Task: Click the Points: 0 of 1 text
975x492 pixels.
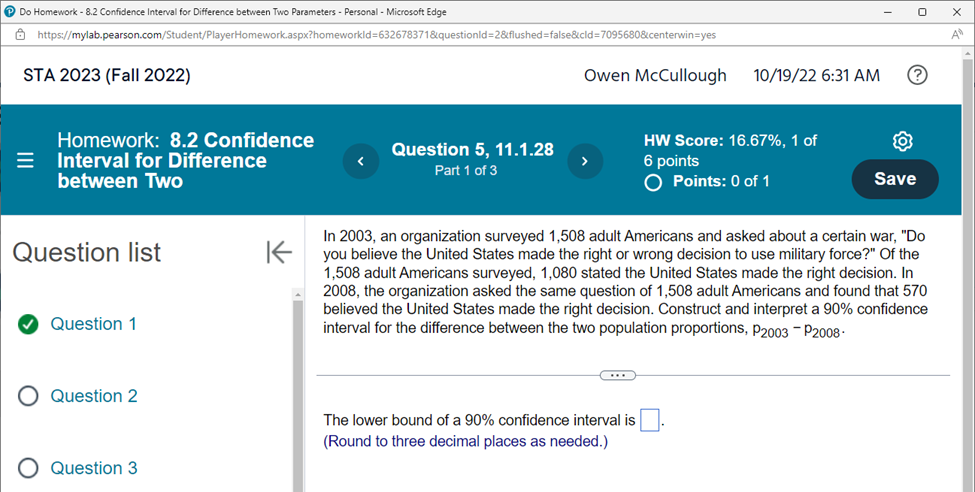Action: (721, 182)
